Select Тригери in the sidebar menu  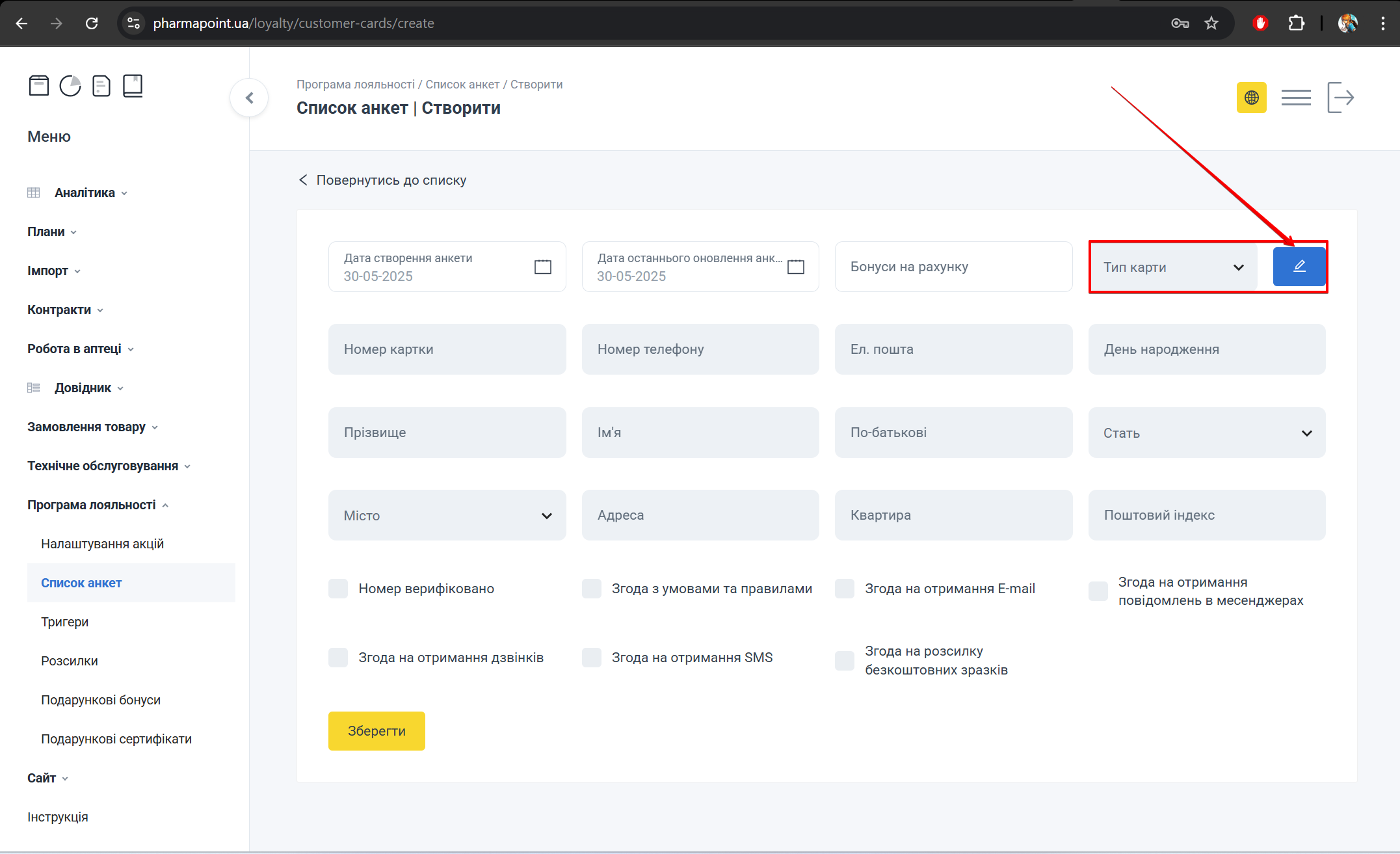pos(65,622)
